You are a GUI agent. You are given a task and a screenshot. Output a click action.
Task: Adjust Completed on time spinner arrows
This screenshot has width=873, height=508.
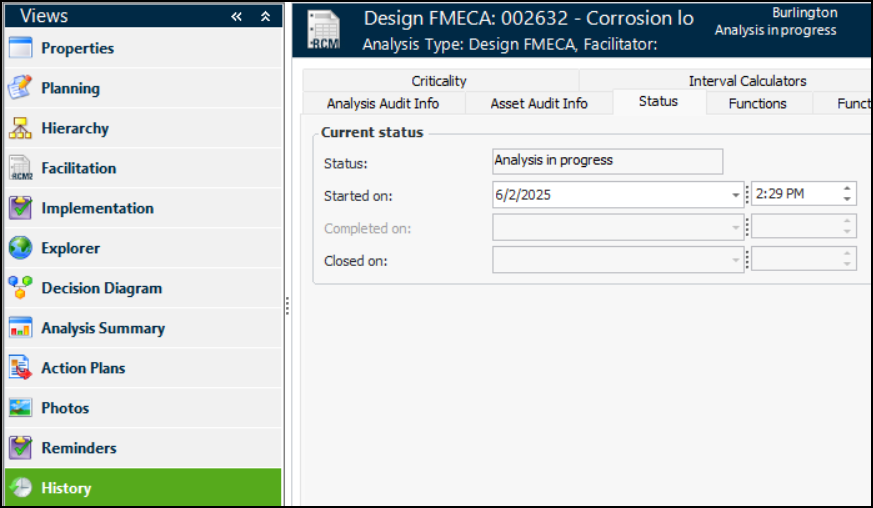pyautogui.click(x=847, y=227)
